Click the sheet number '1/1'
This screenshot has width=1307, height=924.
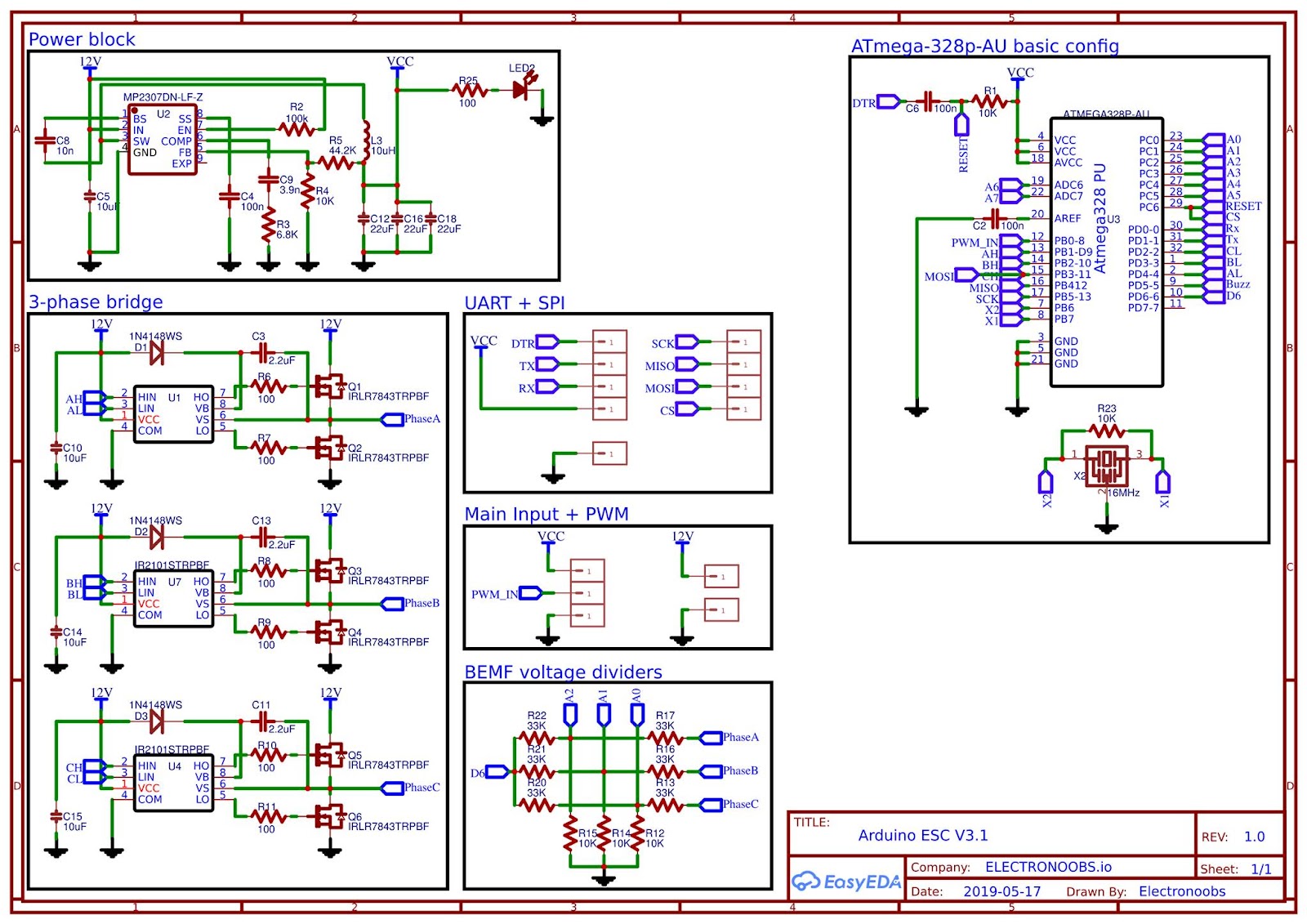click(1261, 868)
